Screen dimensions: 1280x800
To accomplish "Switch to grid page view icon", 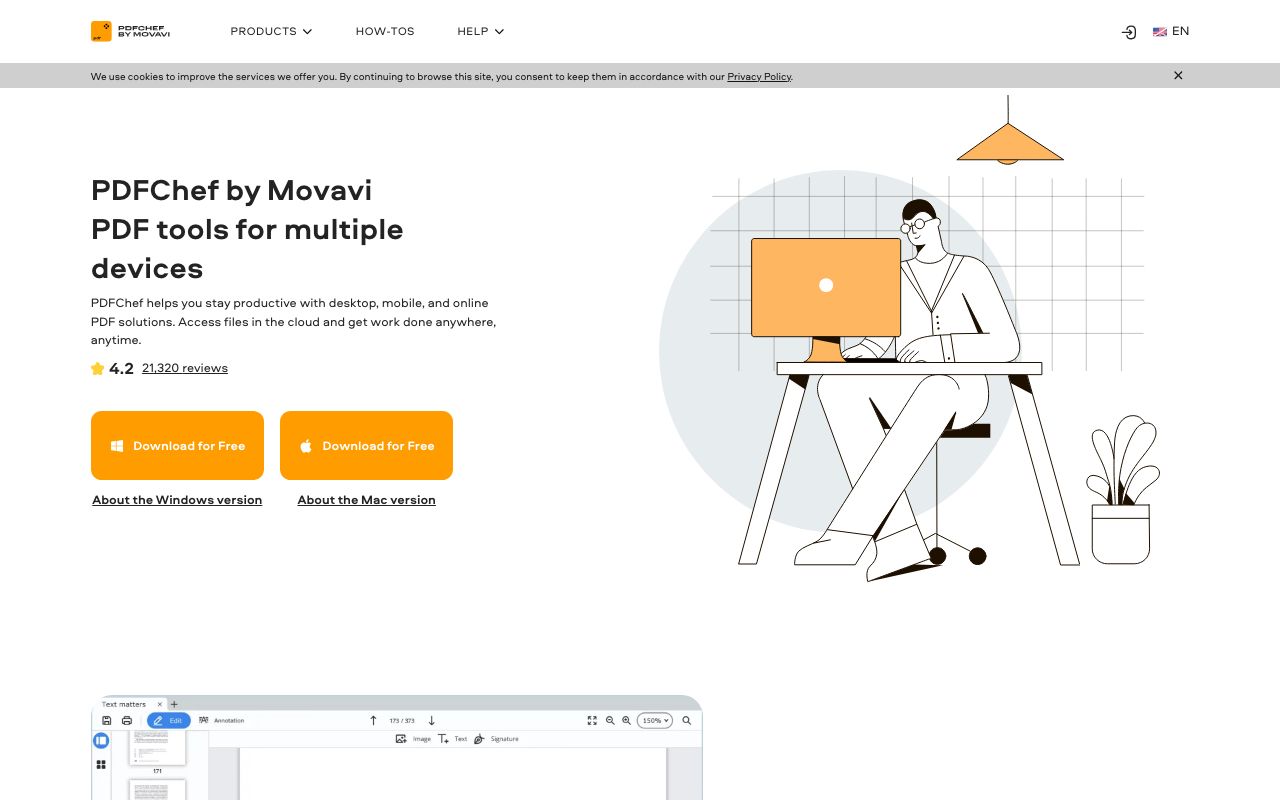I will [x=101, y=765].
